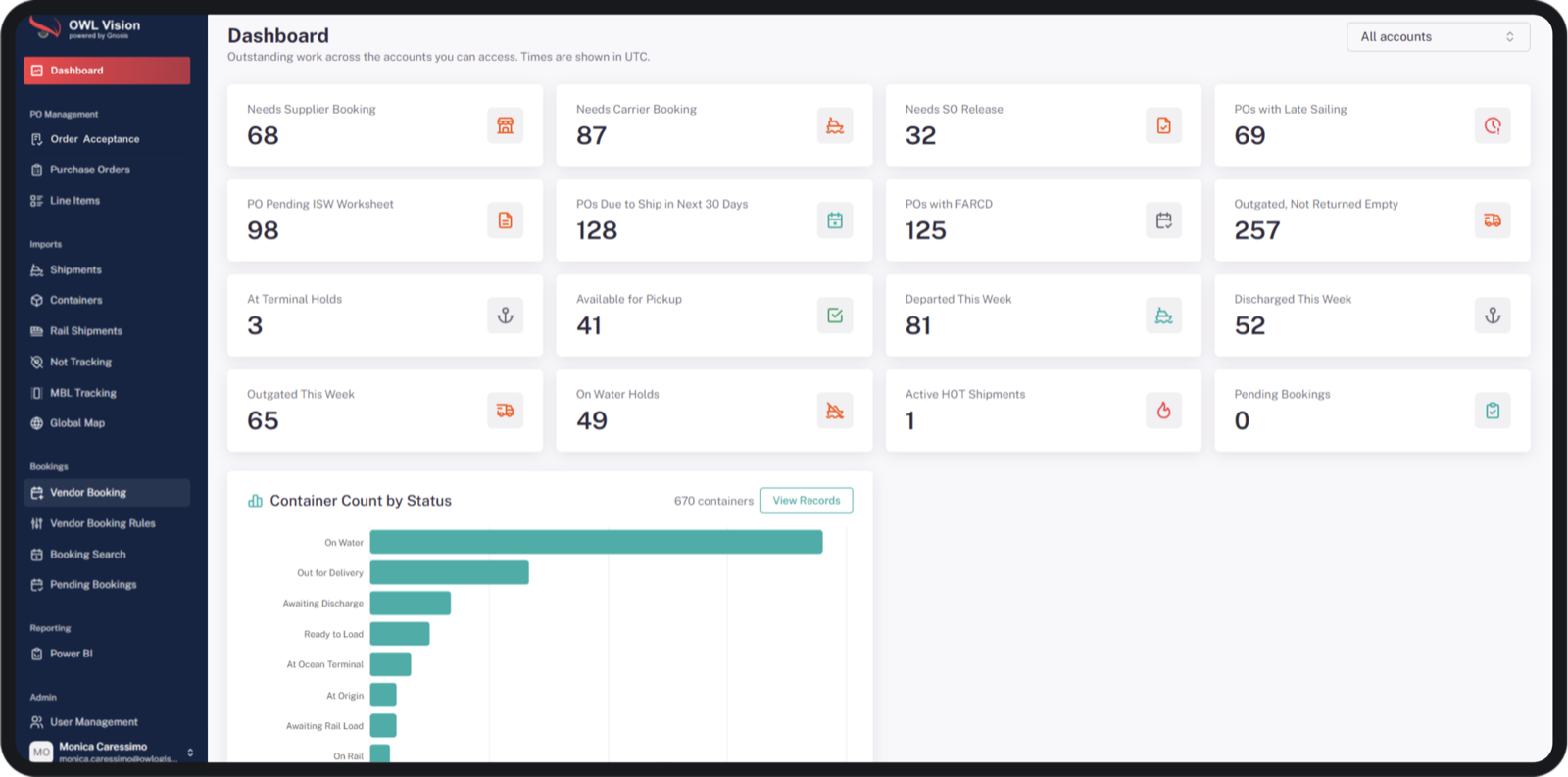Open the All accounts dropdown
Screen dimensions: 1568x777
(x=1438, y=37)
